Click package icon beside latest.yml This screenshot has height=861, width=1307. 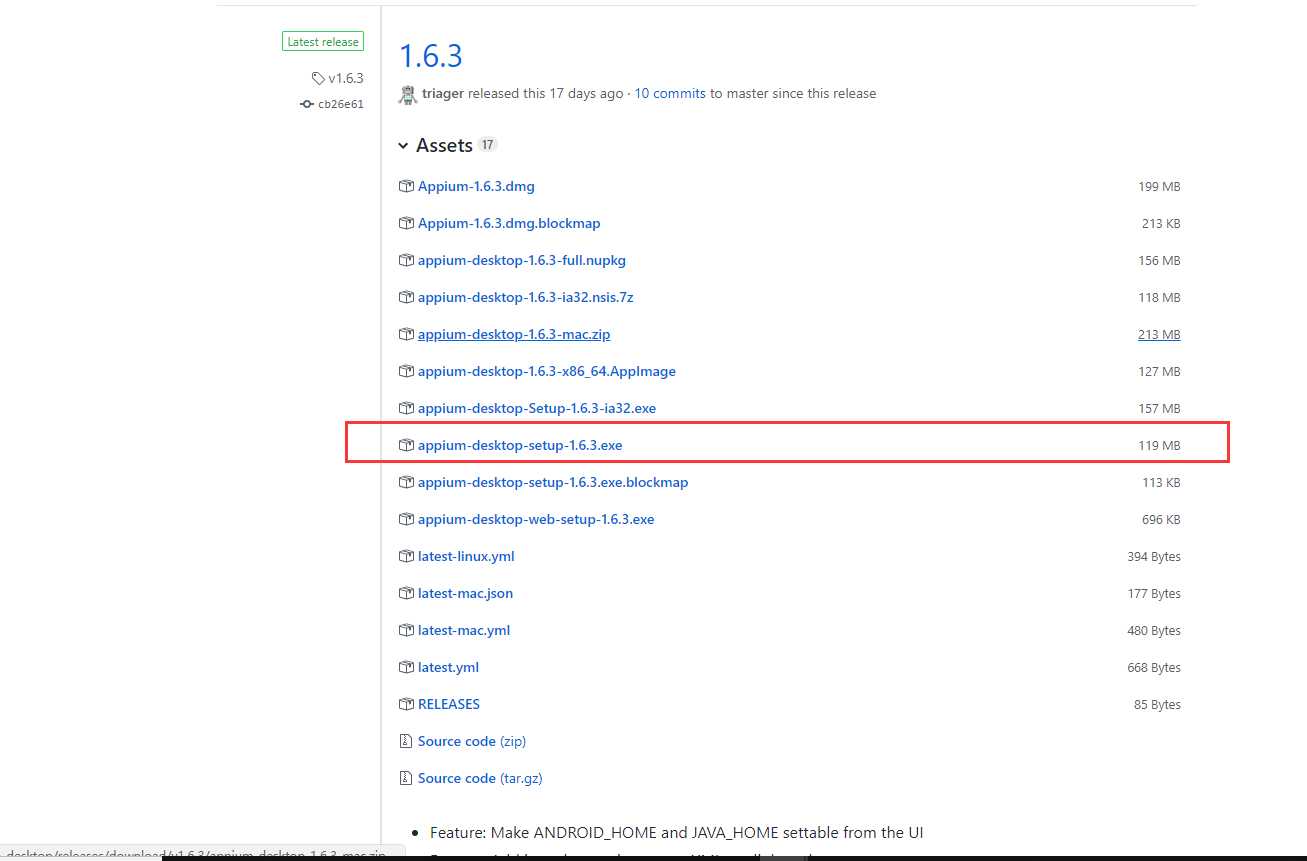tap(406, 668)
